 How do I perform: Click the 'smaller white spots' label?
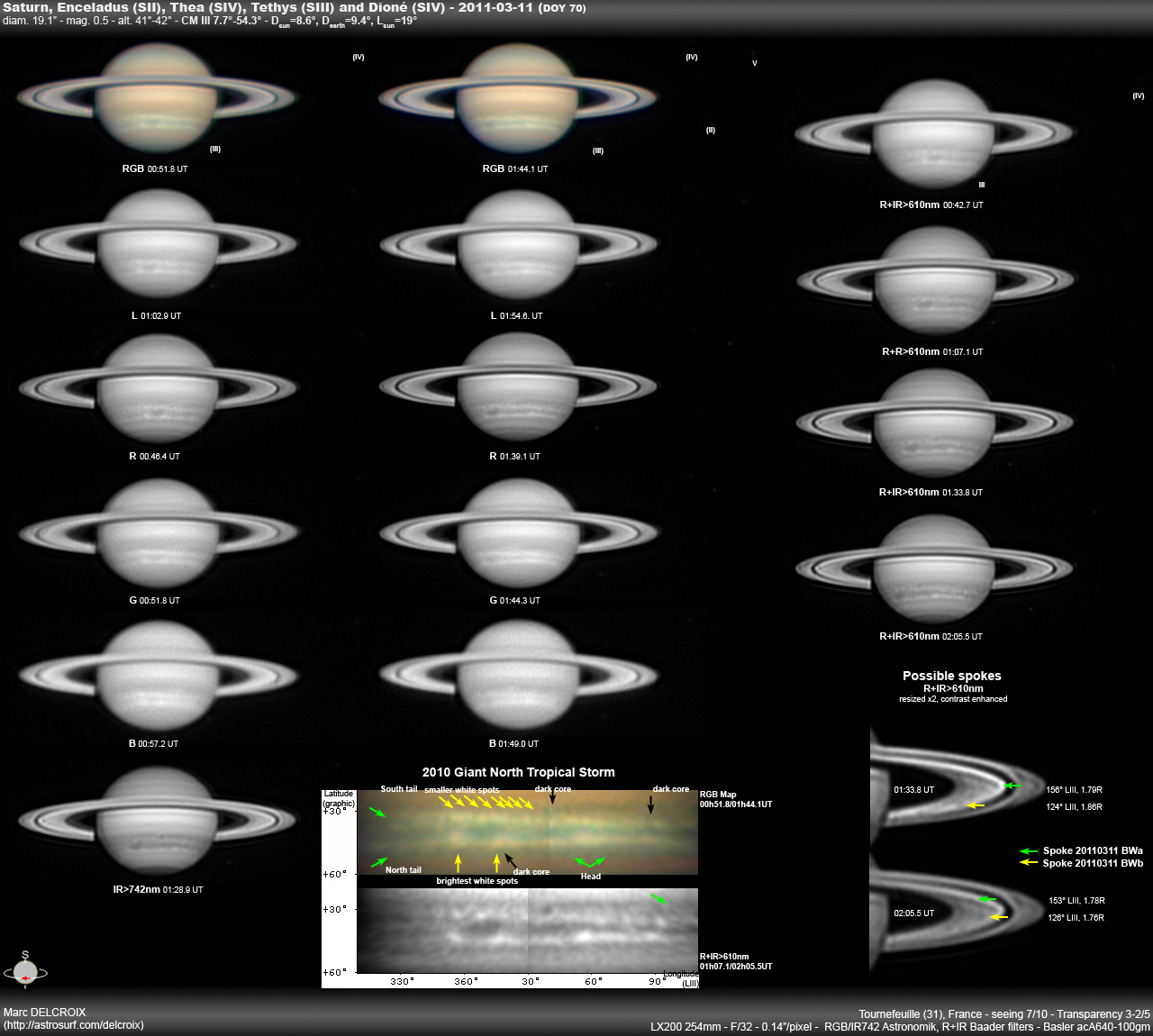(462, 790)
